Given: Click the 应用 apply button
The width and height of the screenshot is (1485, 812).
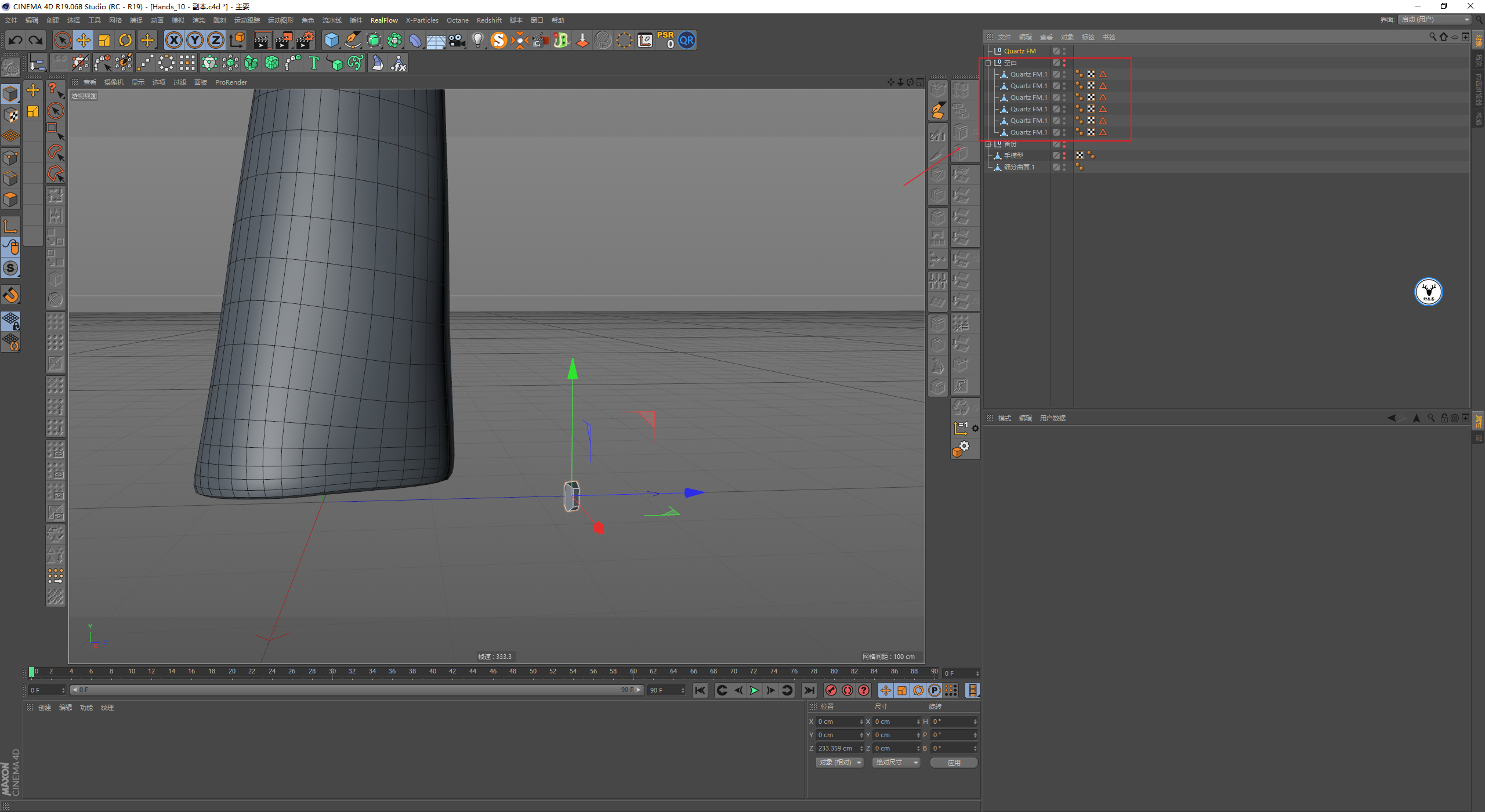Looking at the screenshot, I should click(x=954, y=762).
